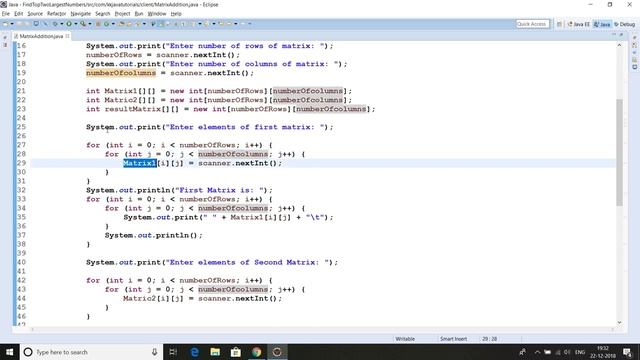Viewport: 640px width, 360px height.
Task: Open the Help menu
Action: (176, 13)
